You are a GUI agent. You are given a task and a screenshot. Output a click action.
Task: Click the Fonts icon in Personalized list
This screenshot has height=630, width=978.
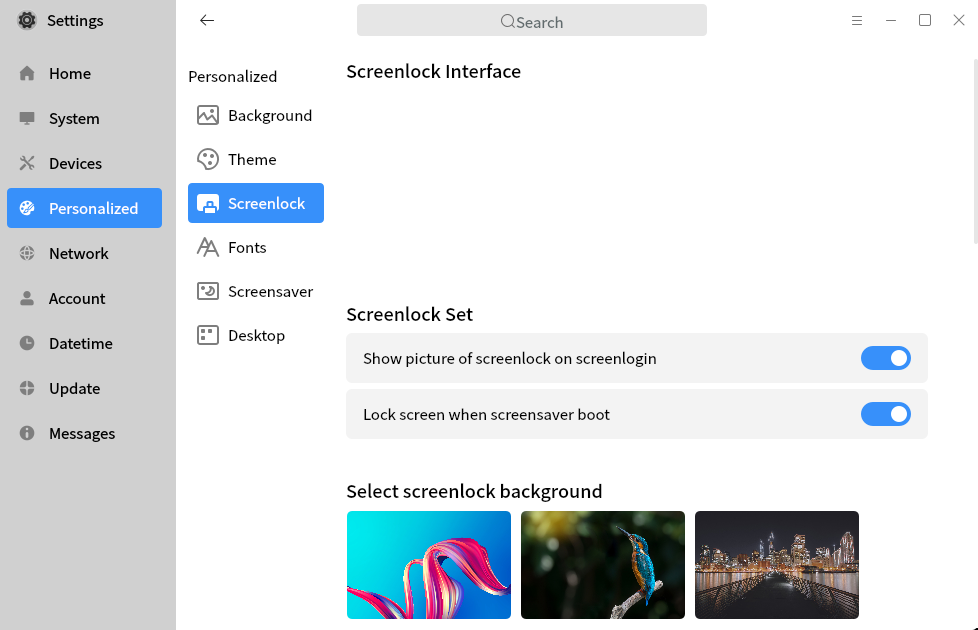tap(208, 247)
